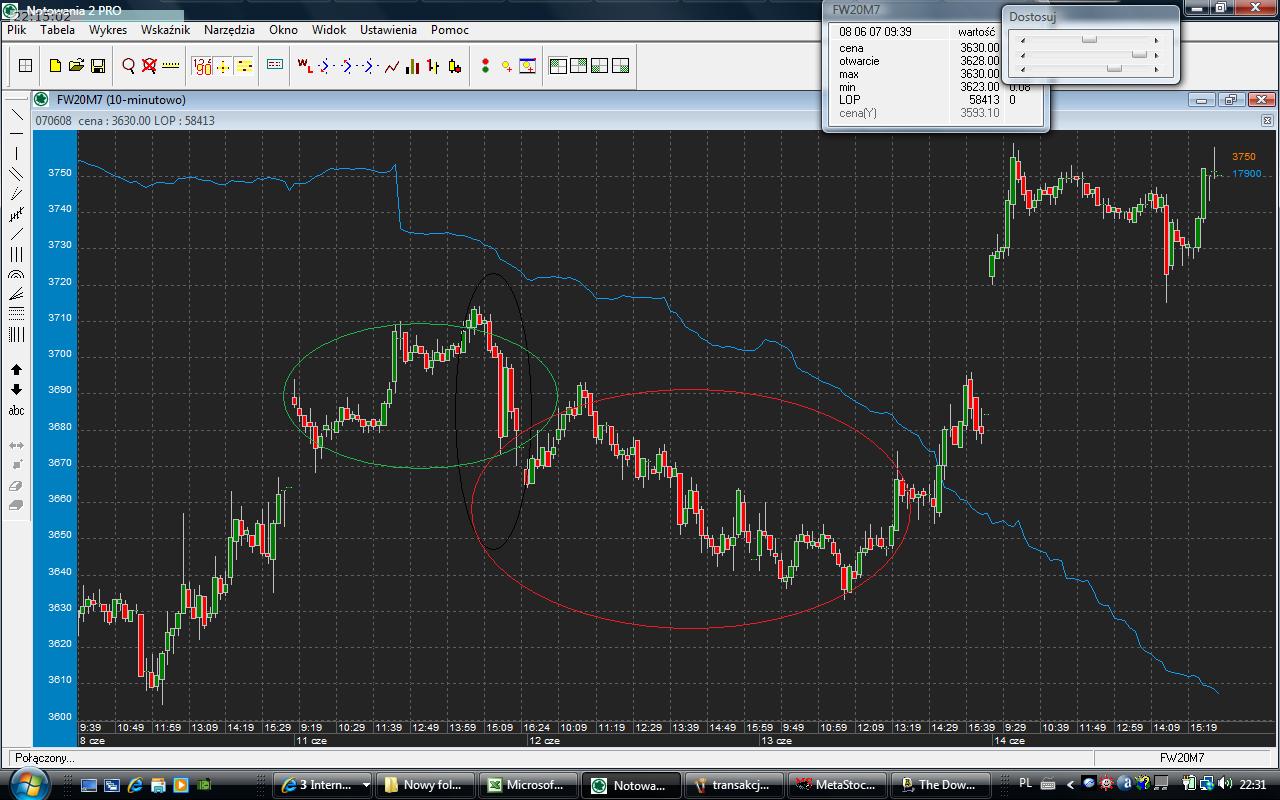Open the Ustawienia menu
This screenshot has height=800, width=1280.
coord(388,30)
